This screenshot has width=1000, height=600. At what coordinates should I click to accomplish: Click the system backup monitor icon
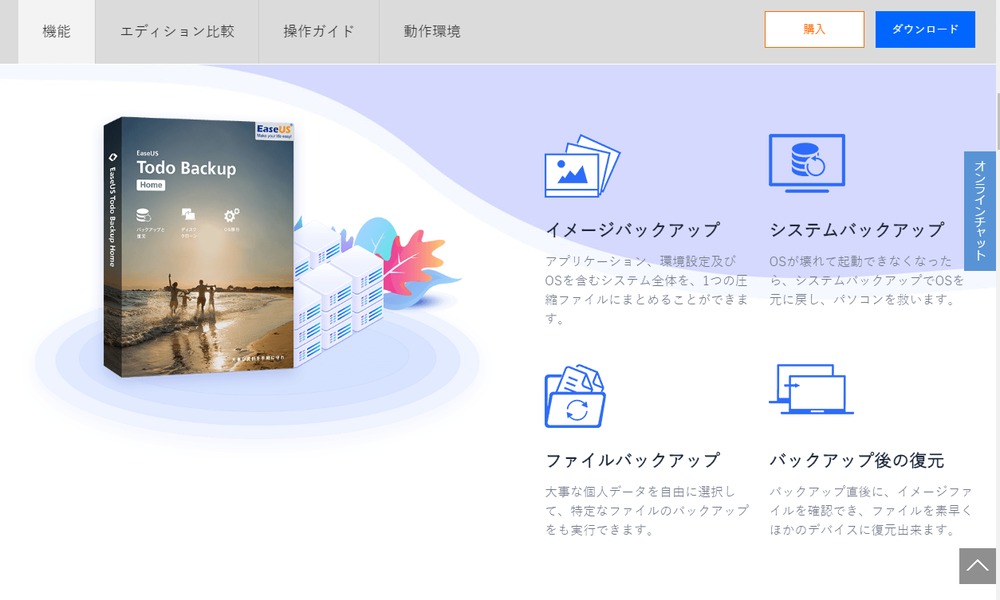(x=807, y=163)
